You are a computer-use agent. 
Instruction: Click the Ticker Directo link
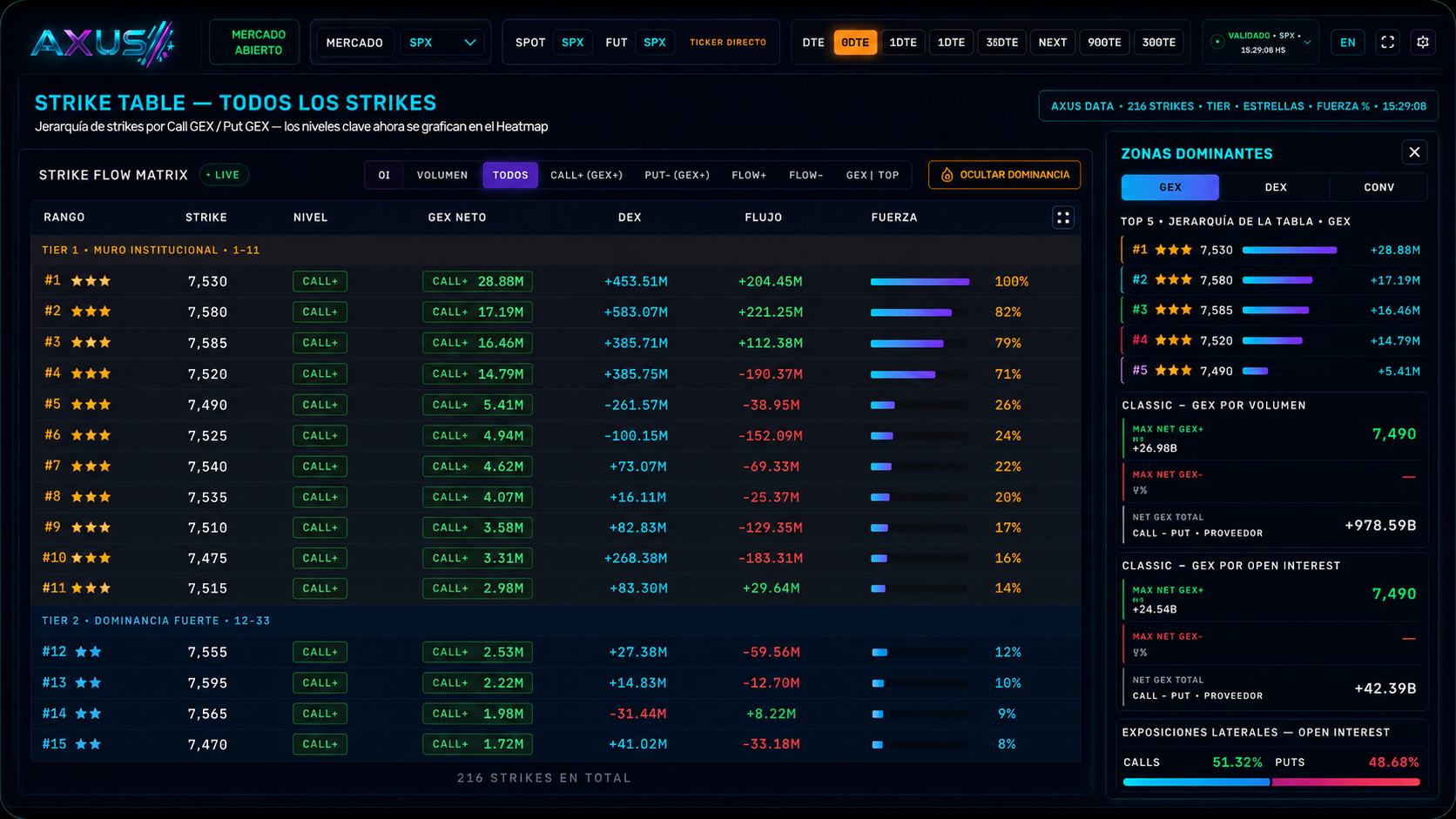pos(728,42)
